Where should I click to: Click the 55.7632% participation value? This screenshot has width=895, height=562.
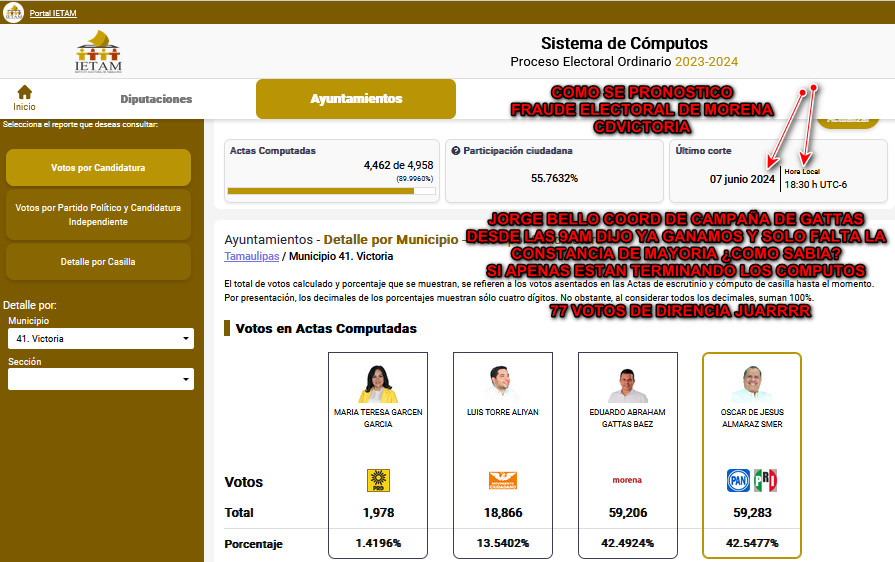point(554,179)
